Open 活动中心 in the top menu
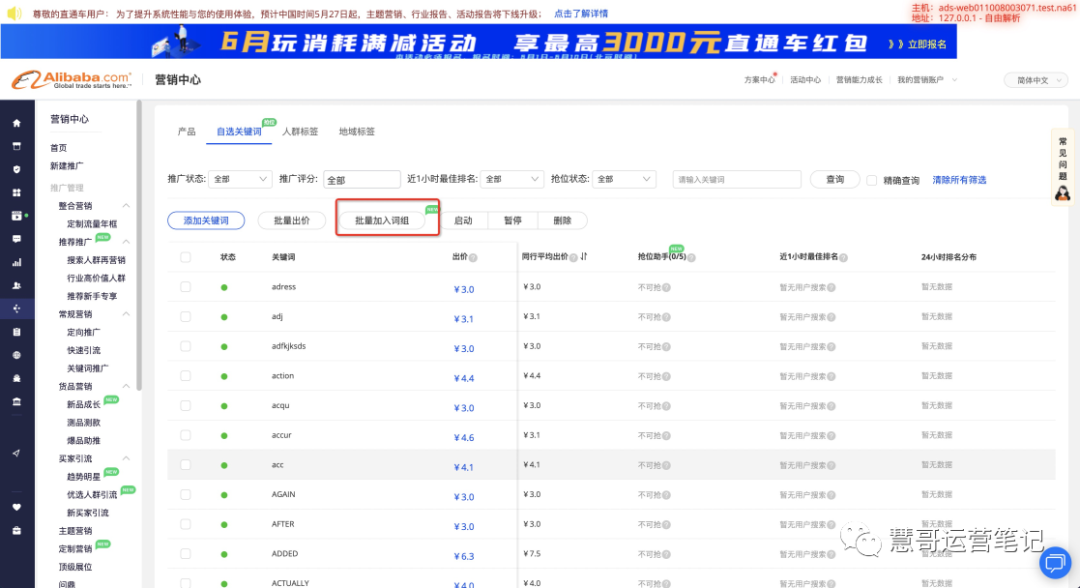Viewport: 1080px width, 588px height. point(805,79)
